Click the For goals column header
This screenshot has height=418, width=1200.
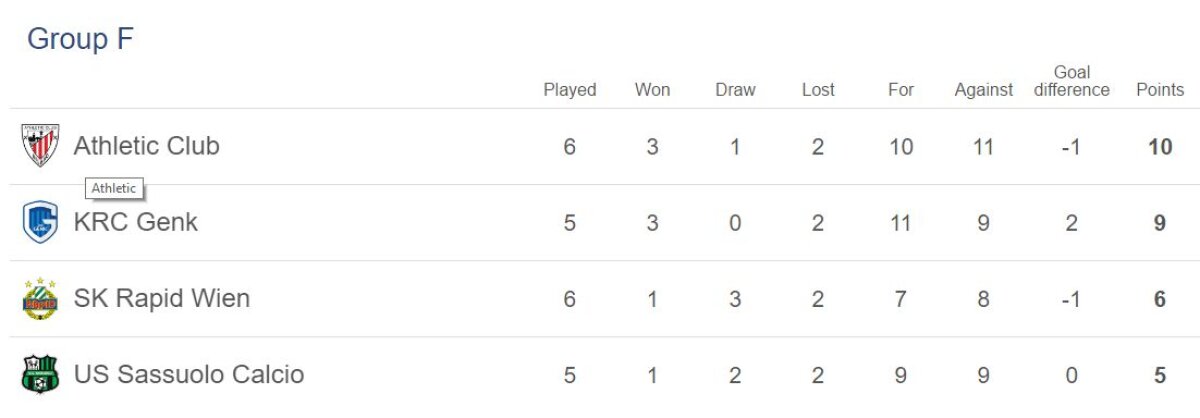pyautogui.click(x=901, y=90)
